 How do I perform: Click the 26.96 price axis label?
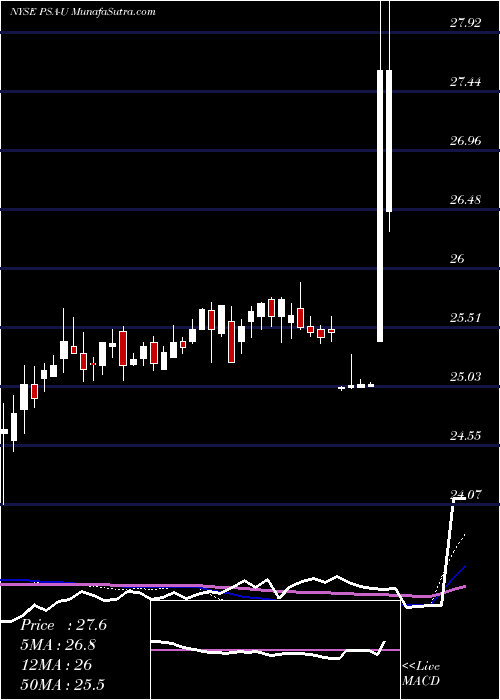[x=465, y=141]
